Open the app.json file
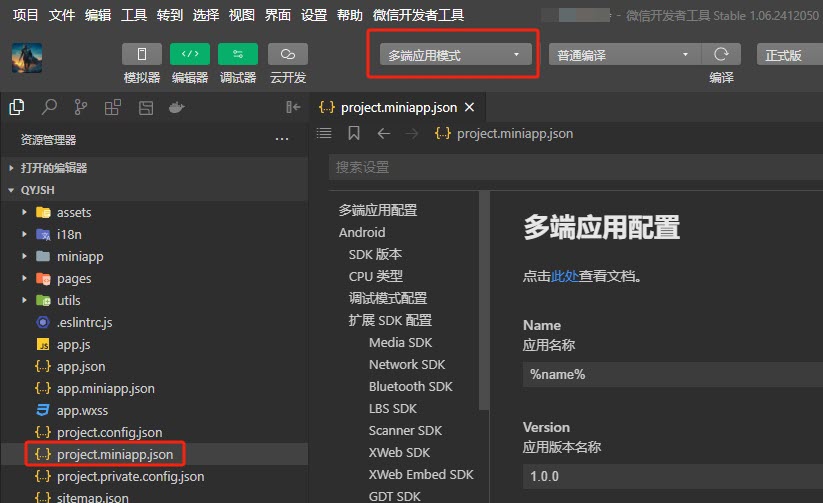The width and height of the screenshot is (823, 503). point(154,366)
